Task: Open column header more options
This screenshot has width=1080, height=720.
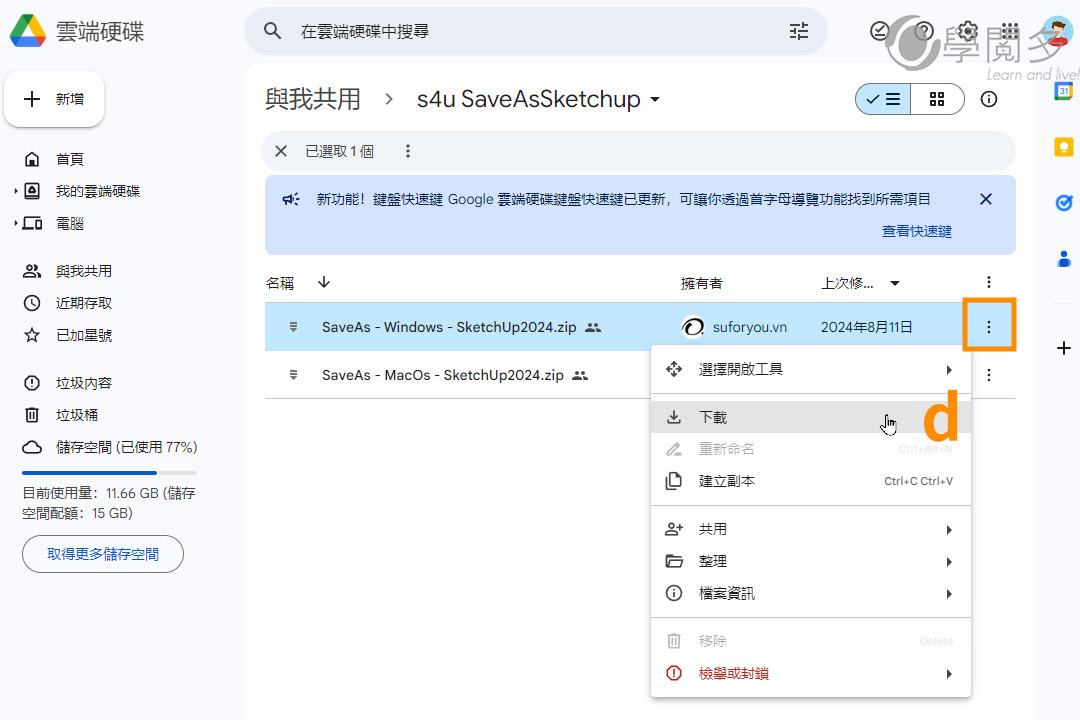Action: click(x=989, y=282)
